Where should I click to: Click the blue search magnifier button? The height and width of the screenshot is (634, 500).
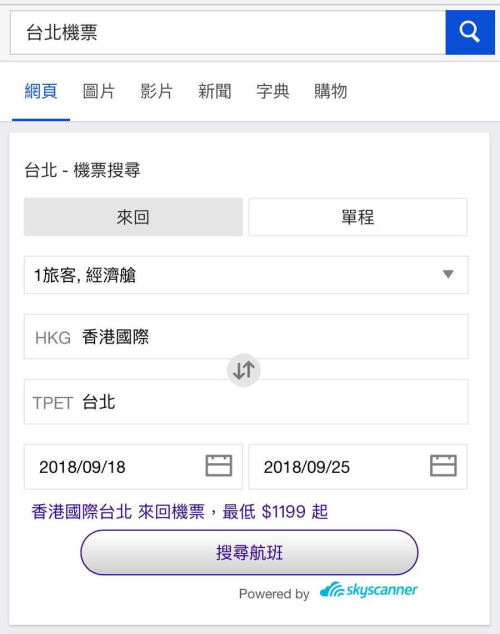pos(470,32)
